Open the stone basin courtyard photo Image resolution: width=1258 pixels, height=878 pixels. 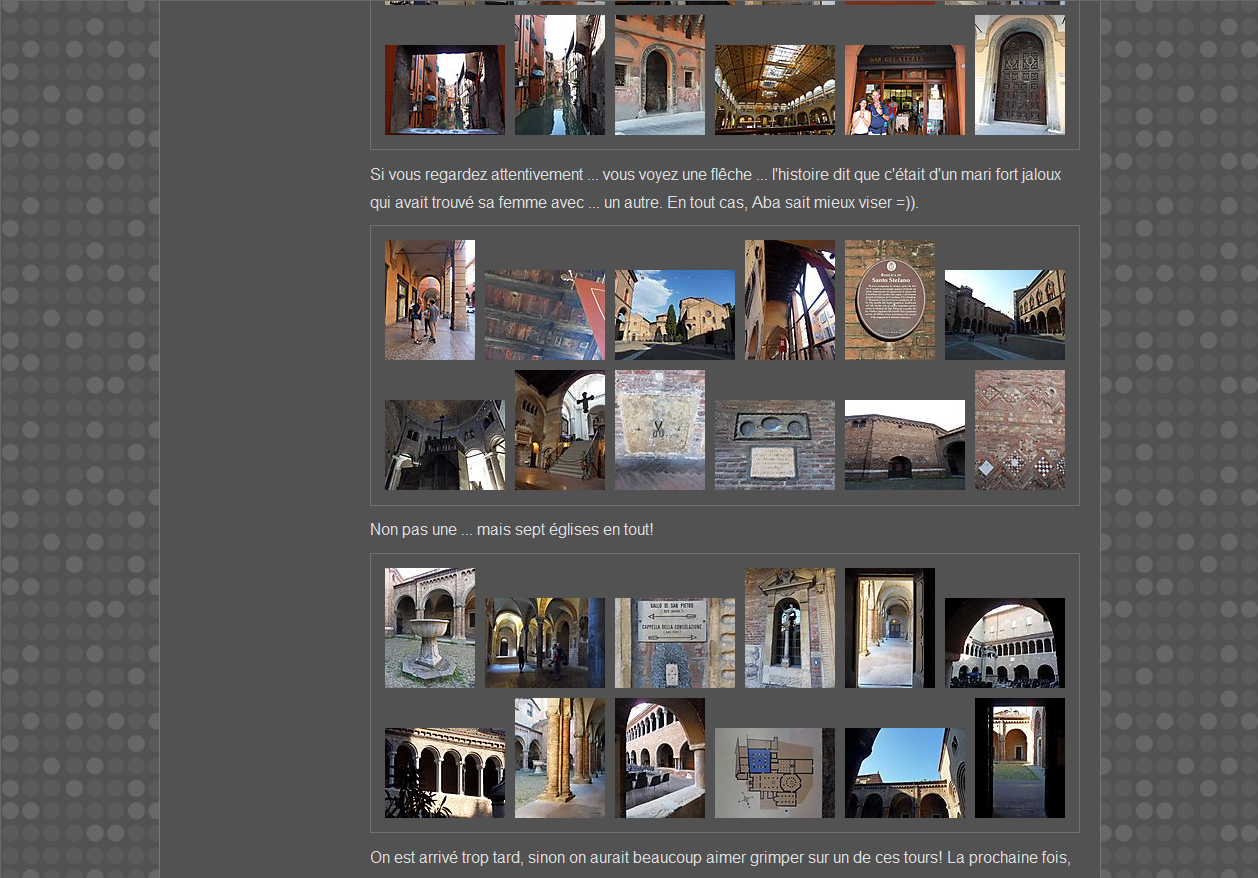point(429,628)
